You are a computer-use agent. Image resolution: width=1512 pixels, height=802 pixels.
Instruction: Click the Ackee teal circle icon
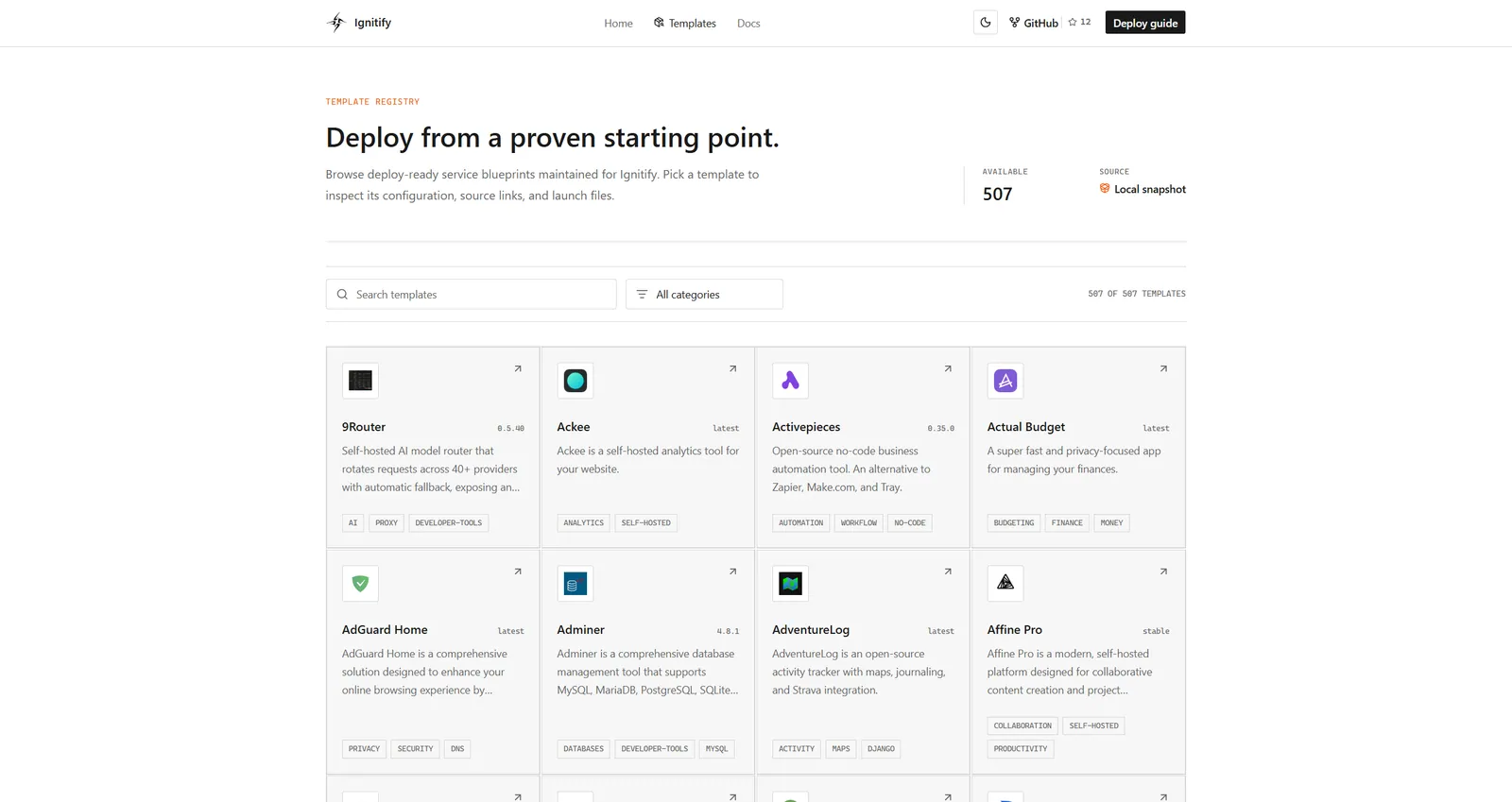tap(576, 381)
